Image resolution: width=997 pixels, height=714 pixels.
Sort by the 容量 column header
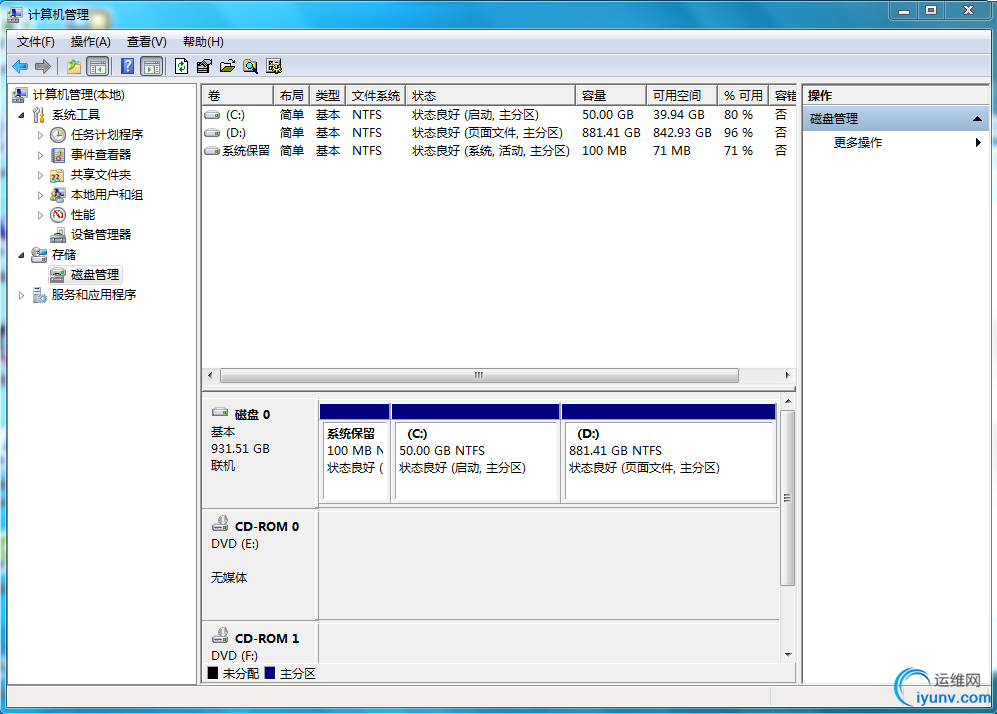(610, 95)
